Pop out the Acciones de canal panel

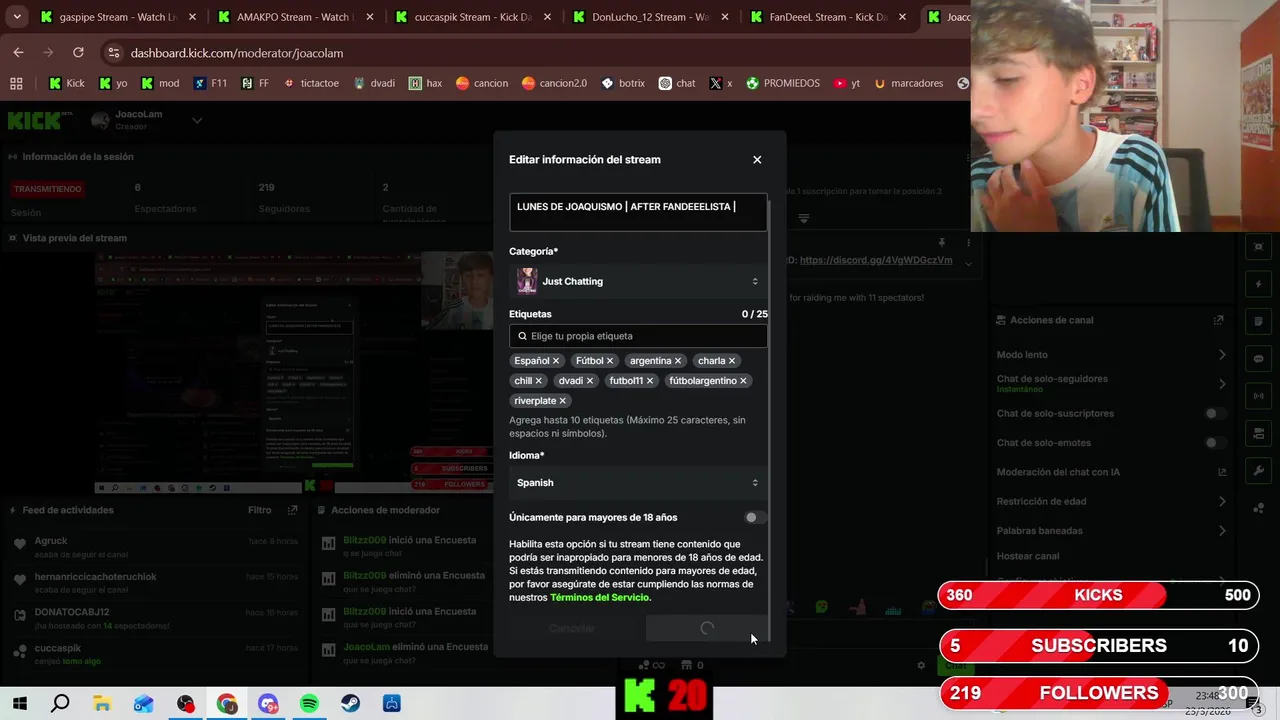click(1218, 320)
